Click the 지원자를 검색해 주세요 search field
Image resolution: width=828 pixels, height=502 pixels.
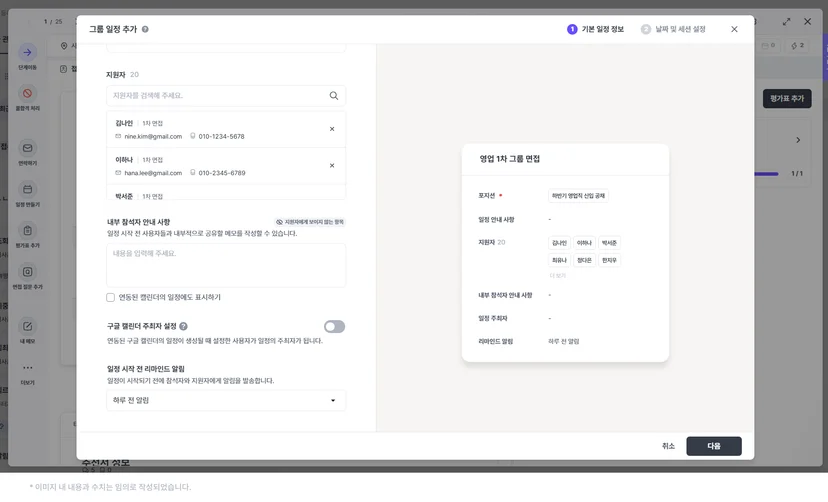tap(226, 96)
